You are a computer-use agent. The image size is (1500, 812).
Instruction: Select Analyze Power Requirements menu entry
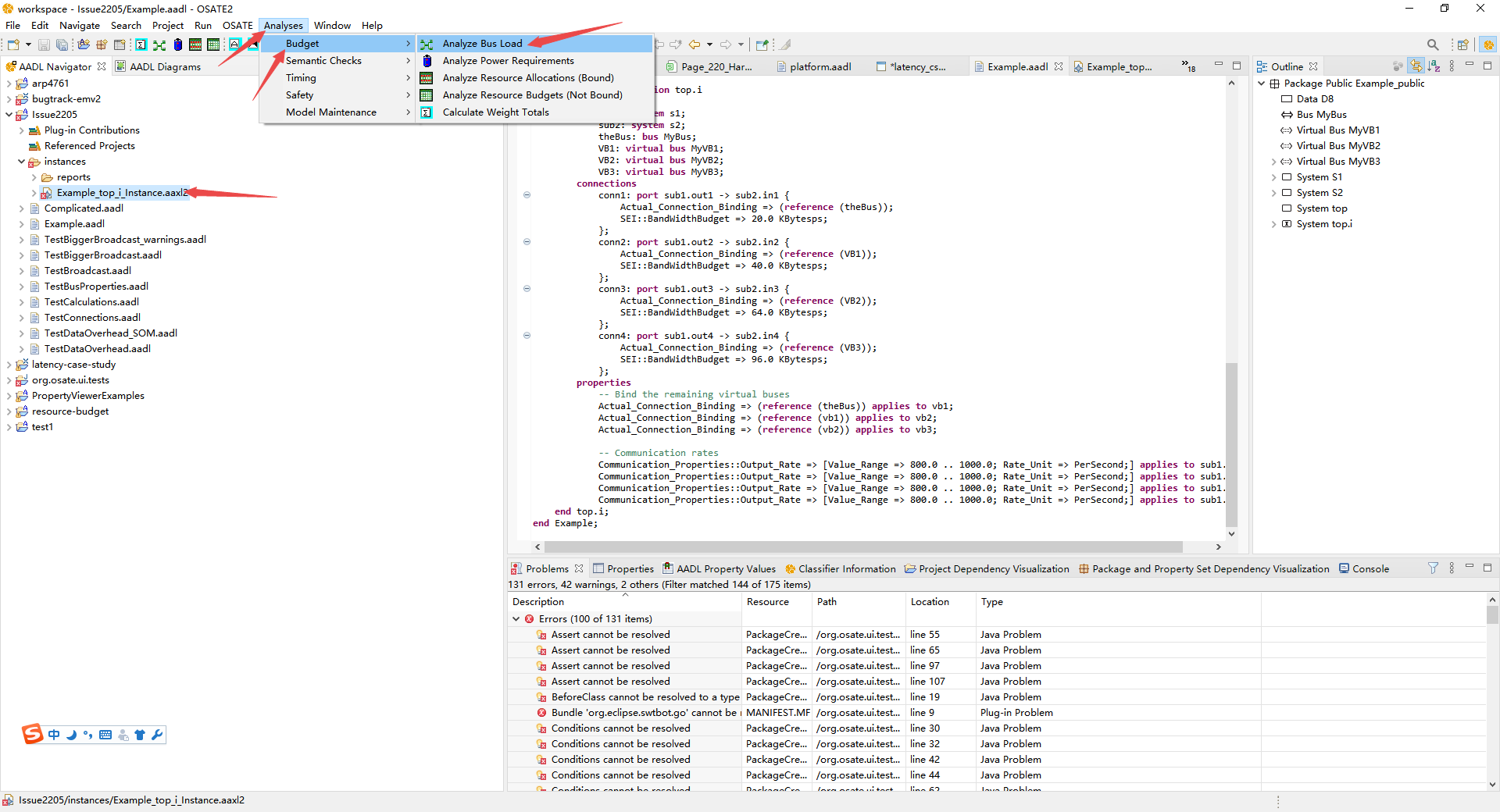508,61
